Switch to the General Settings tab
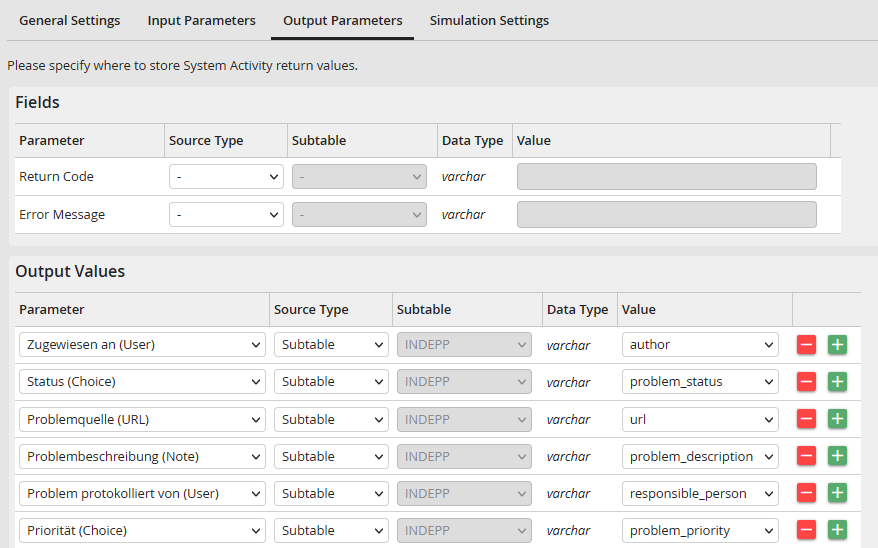The image size is (878, 548). pos(69,21)
